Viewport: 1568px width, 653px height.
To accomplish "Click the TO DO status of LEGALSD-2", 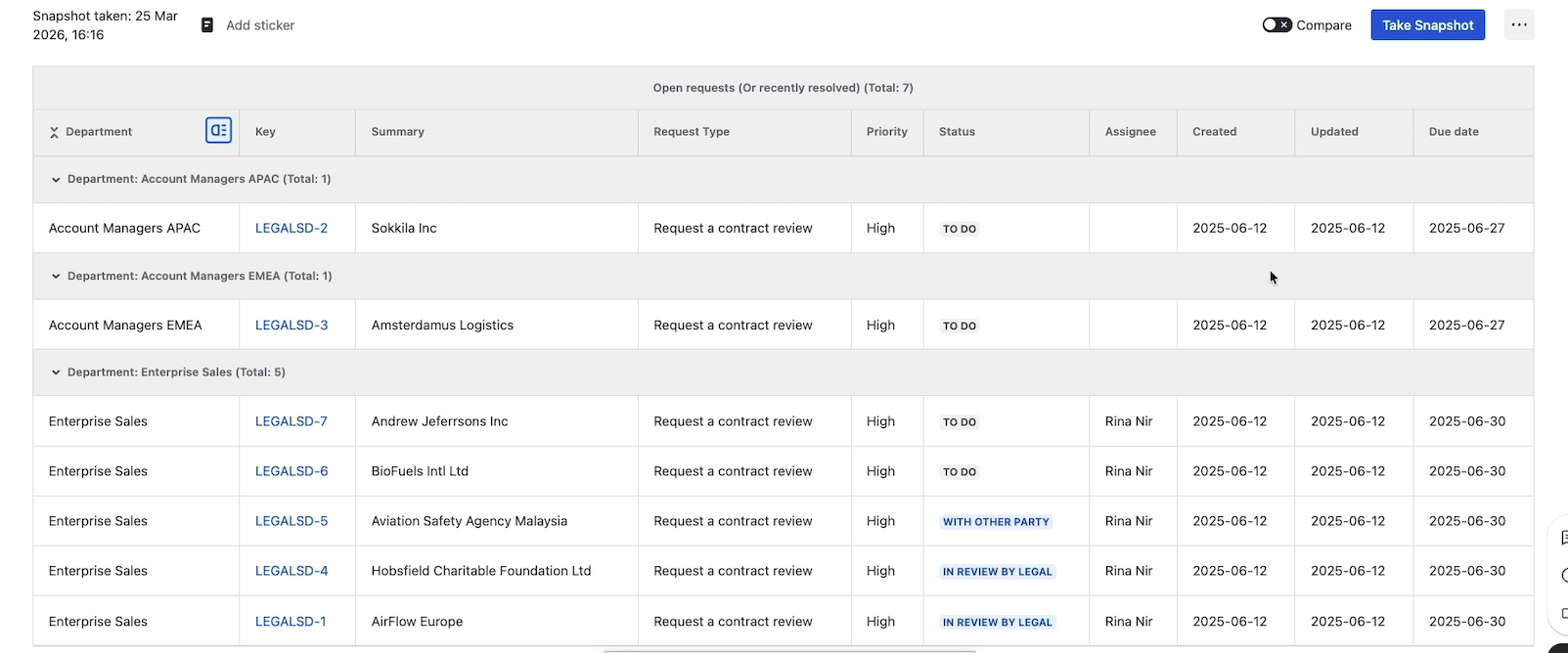I will tap(960, 229).
